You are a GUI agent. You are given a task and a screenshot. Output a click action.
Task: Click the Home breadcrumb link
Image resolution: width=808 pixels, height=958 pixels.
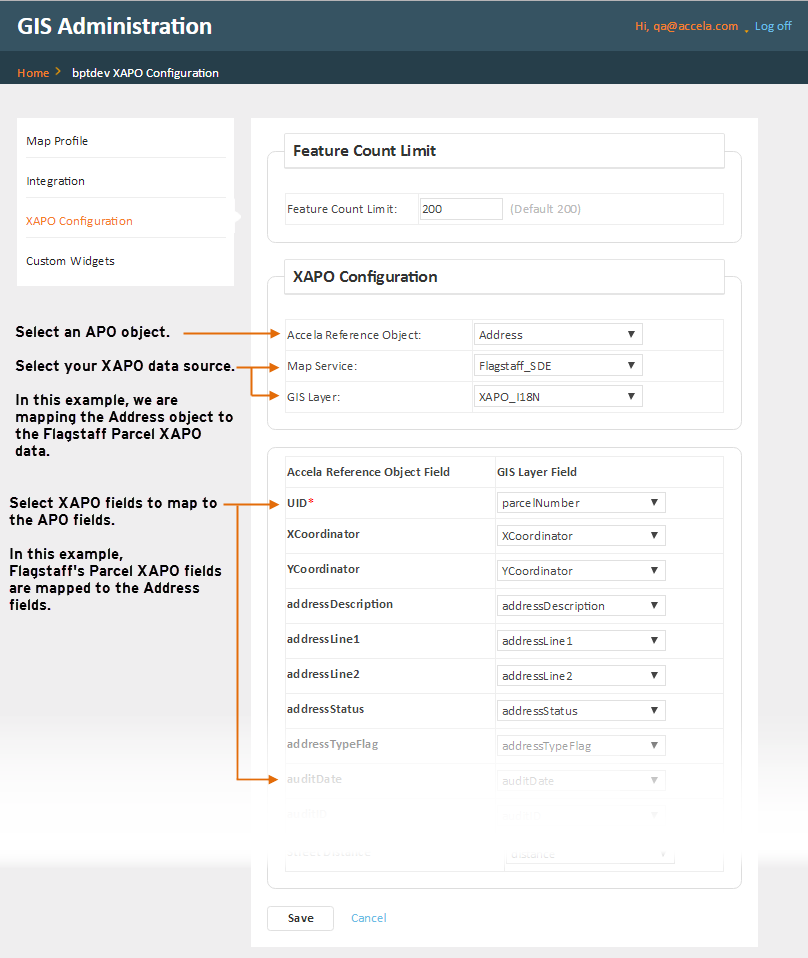click(x=33, y=73)
